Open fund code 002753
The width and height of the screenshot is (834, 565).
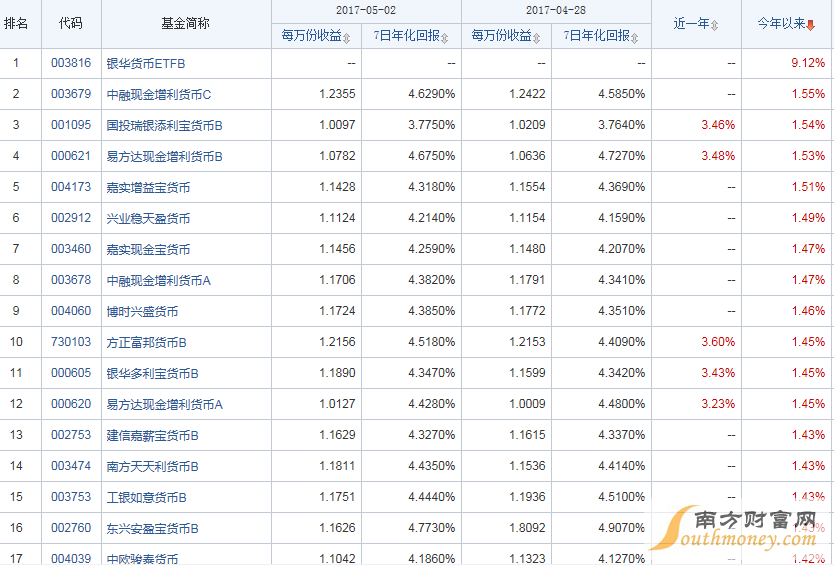(71, 434)
